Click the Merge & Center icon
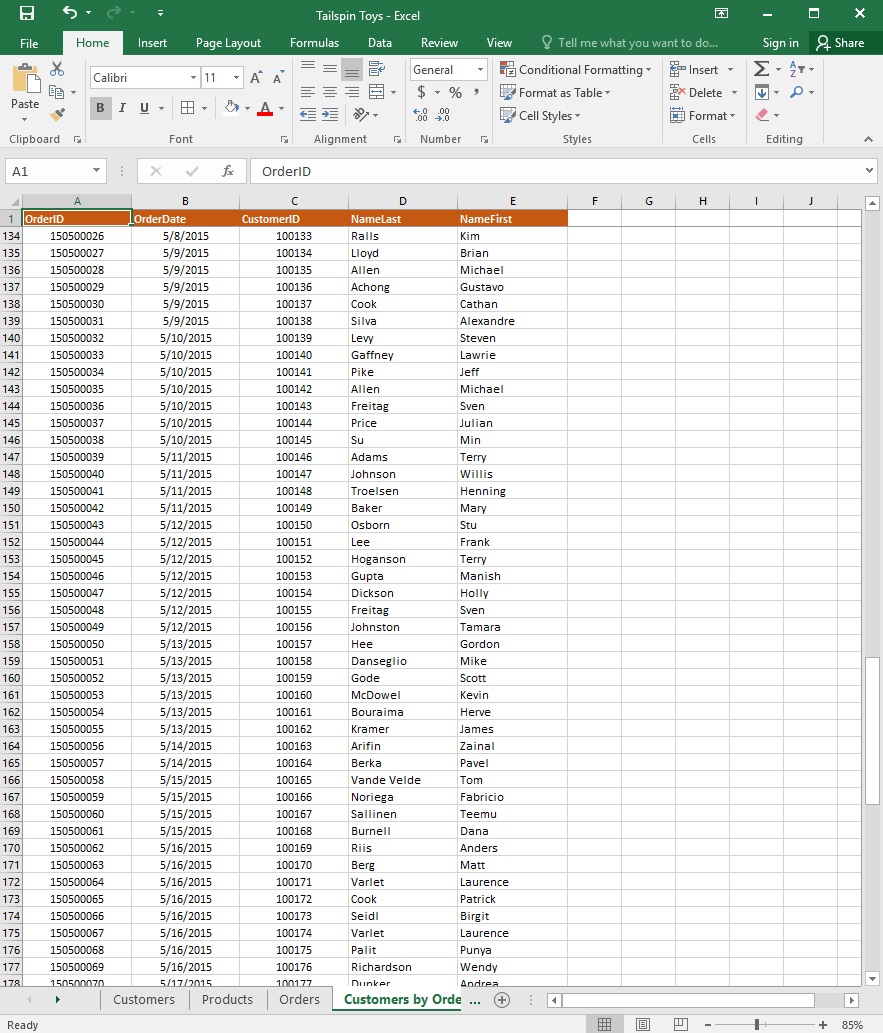 click(x=377, y=92)
